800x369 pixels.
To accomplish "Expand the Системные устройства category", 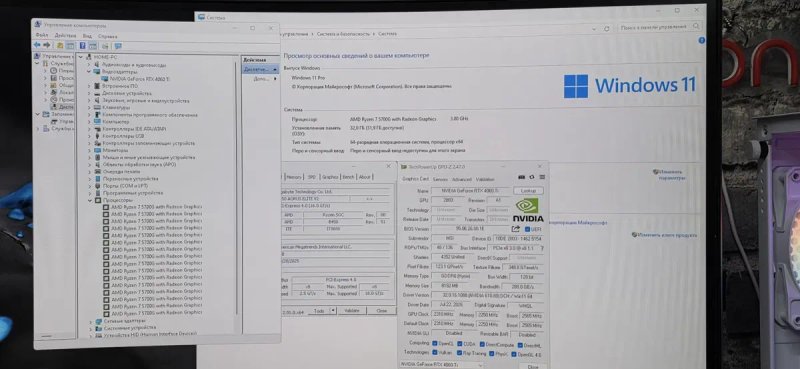I will click(91, 328).
